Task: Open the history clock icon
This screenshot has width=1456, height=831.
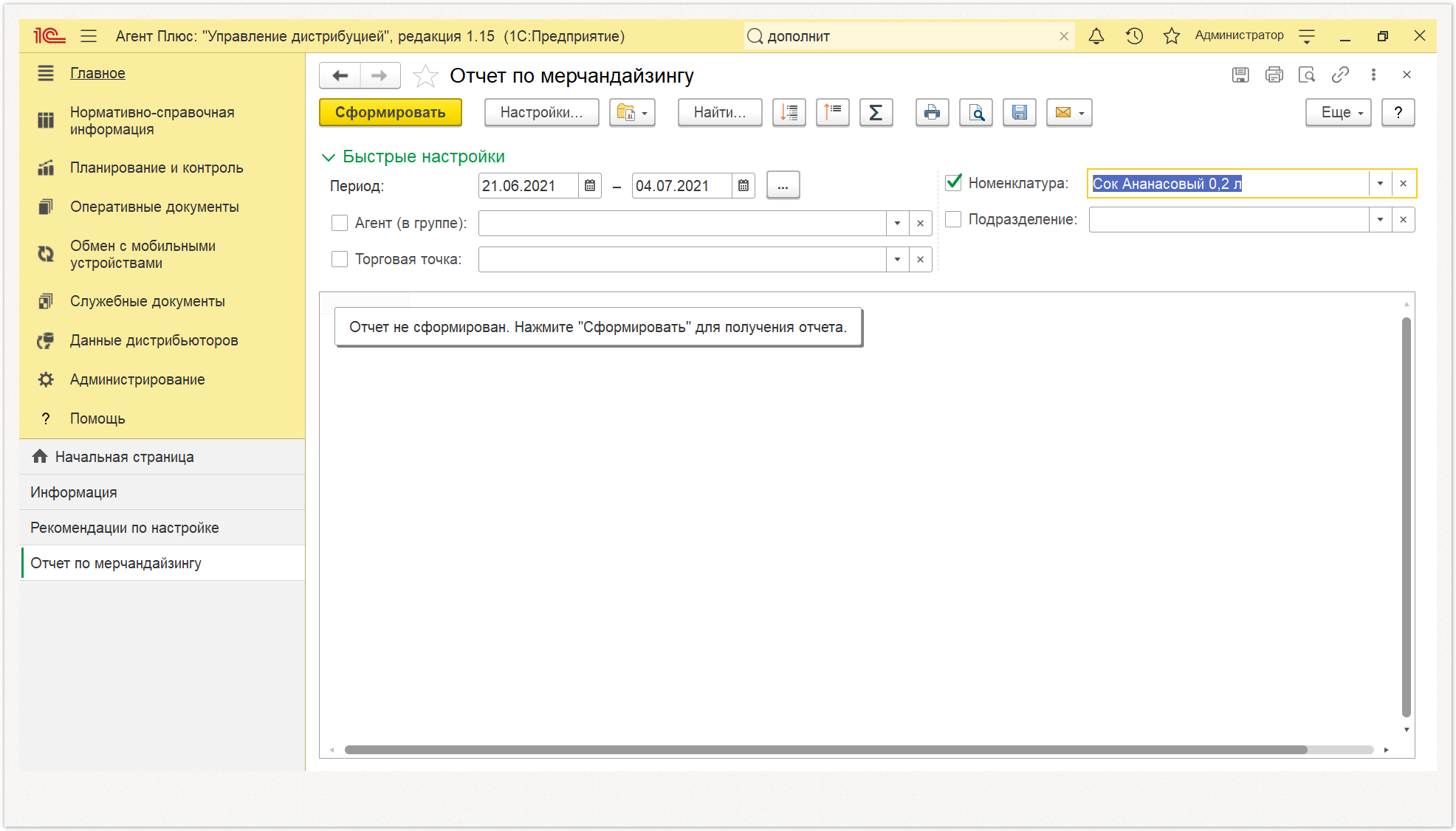Action: (1134, 35)
